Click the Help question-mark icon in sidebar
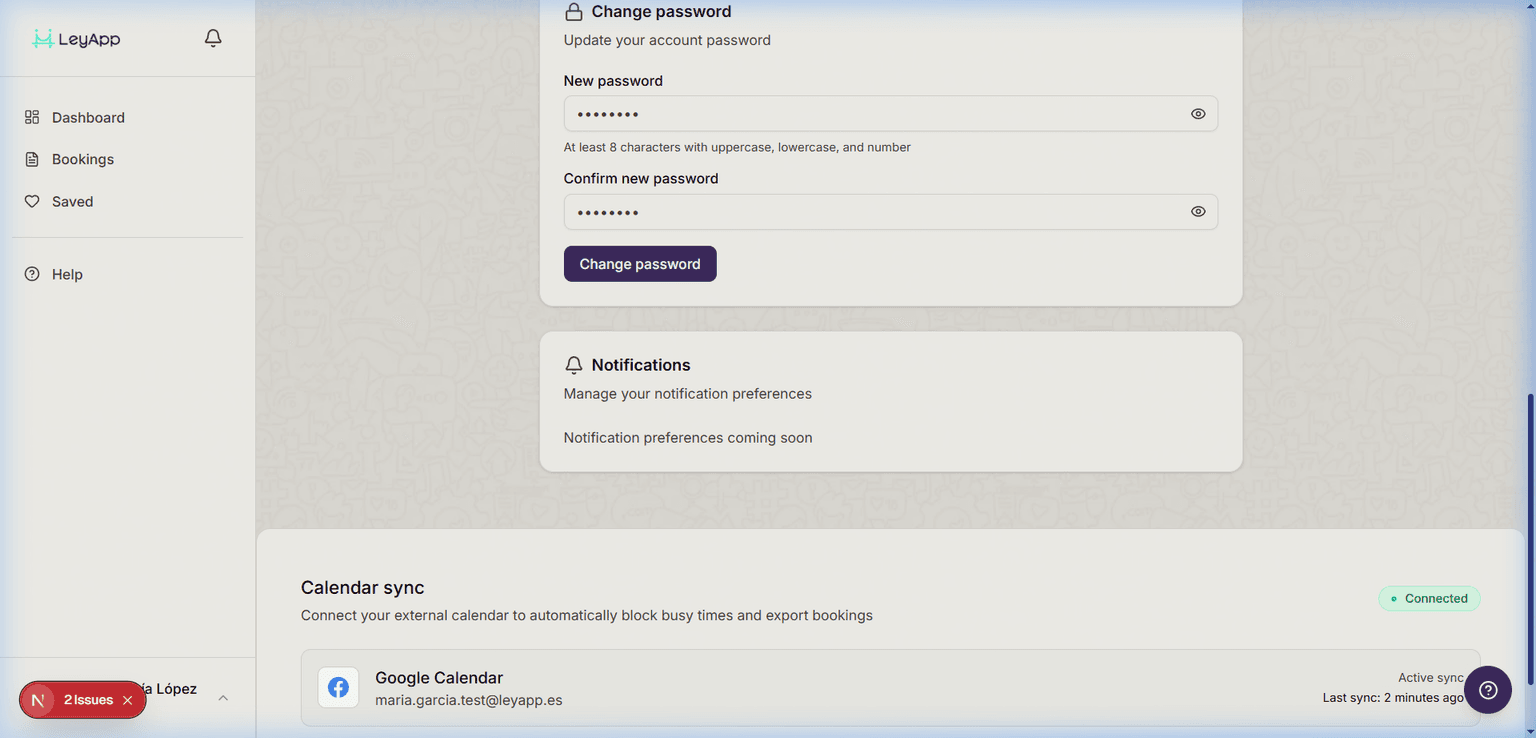The image size is (1536, 738). click(x=31, y=274)
